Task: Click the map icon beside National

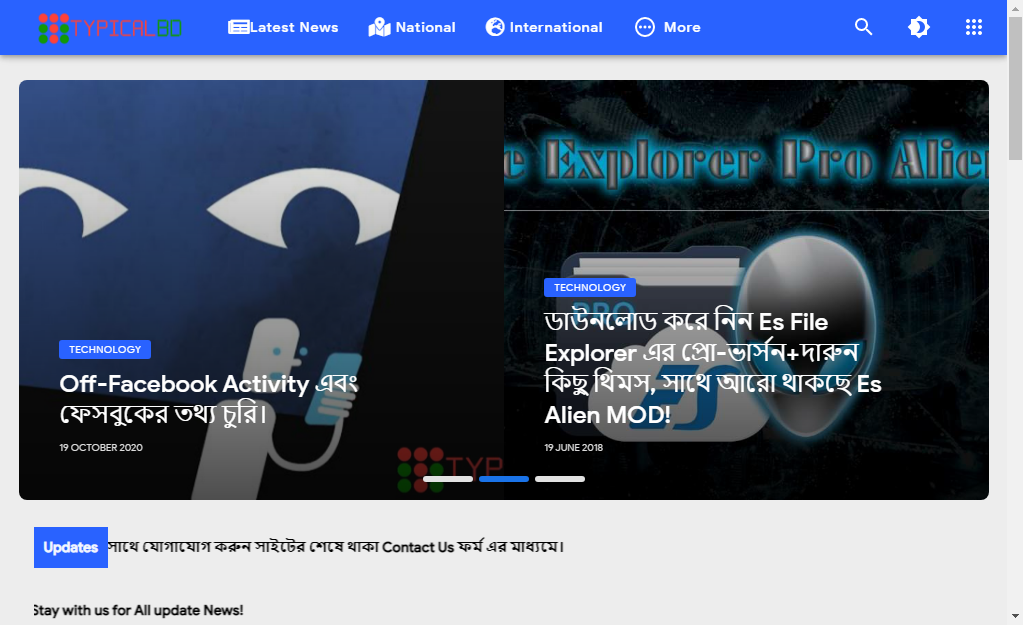Action: coord(379,27)
